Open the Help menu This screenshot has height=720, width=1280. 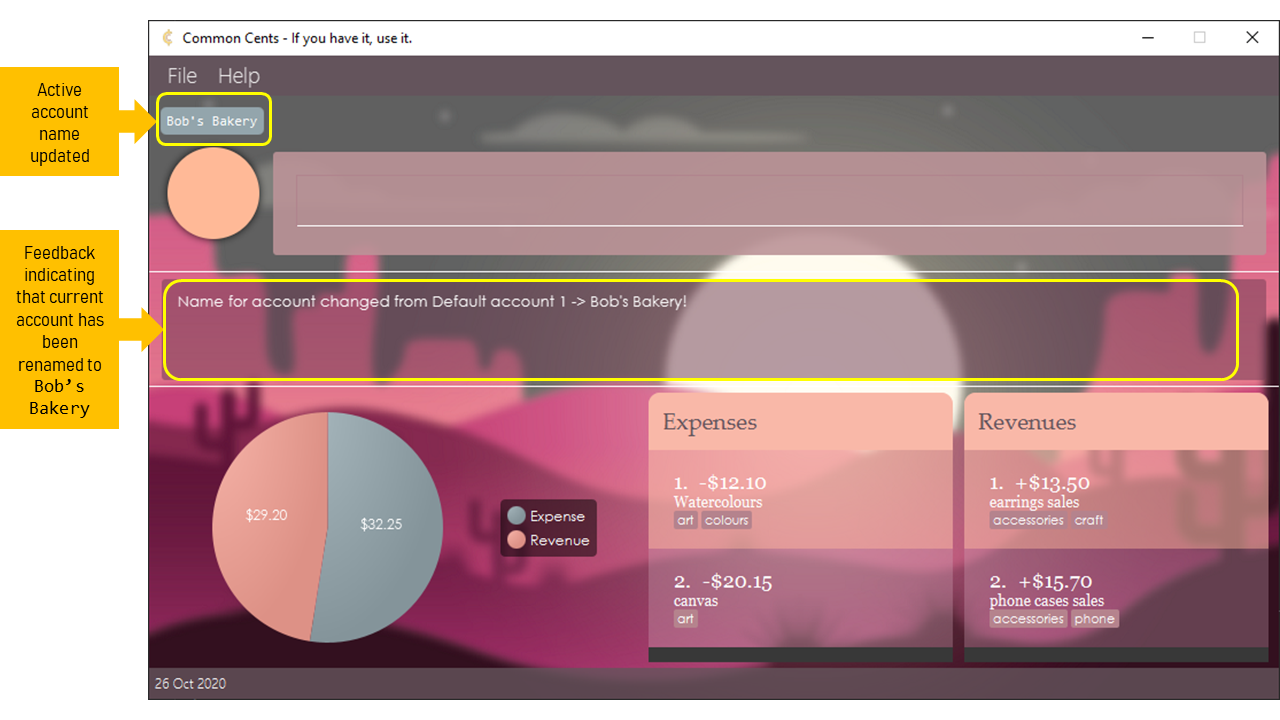pyautogui.click(x=239, y=76)
